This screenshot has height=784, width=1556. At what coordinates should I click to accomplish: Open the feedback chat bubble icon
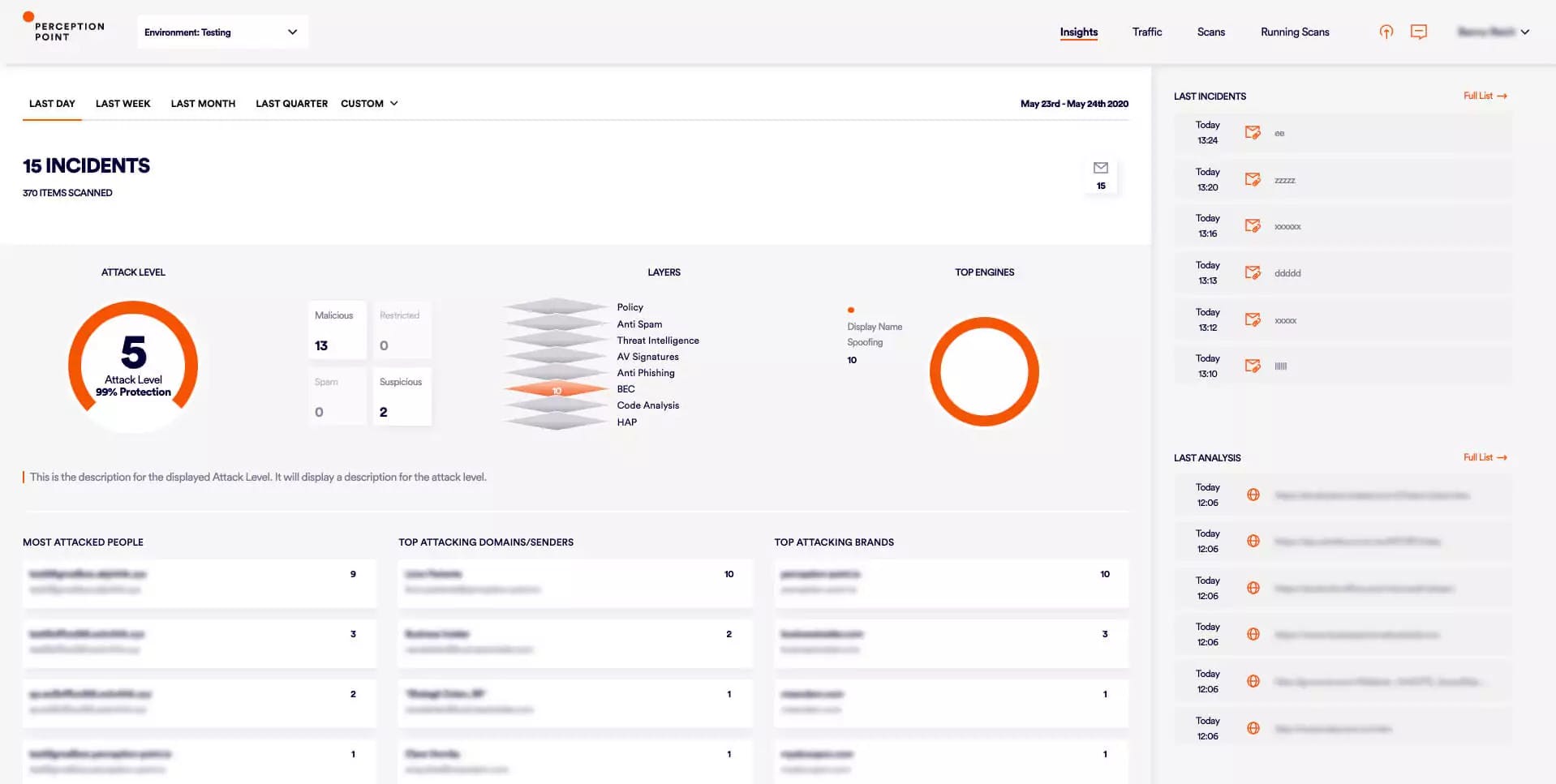(x=1420, y=32)
